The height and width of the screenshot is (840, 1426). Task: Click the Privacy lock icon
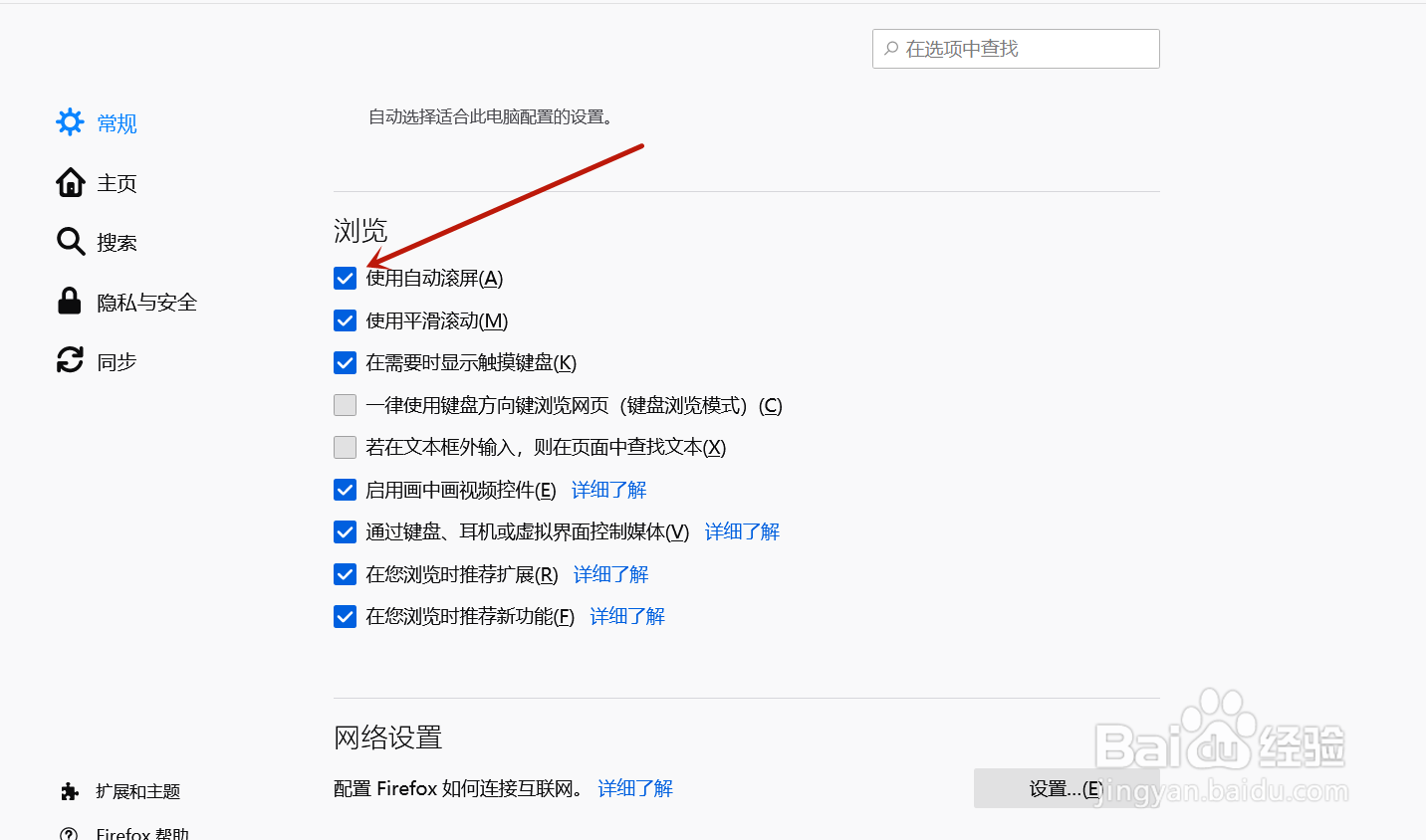69,301
